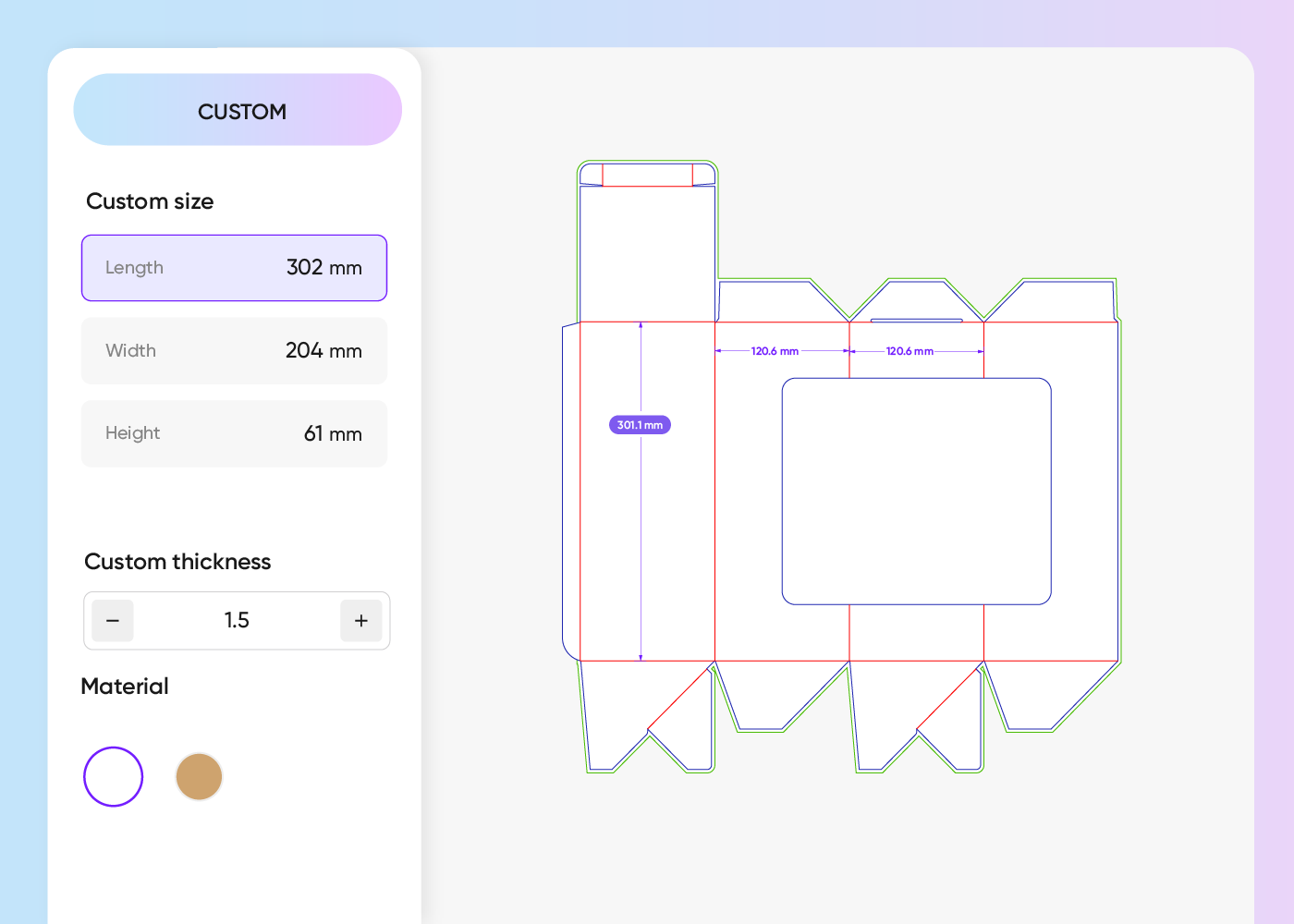Increase thickness with the plus button

(x=361, y=621)
